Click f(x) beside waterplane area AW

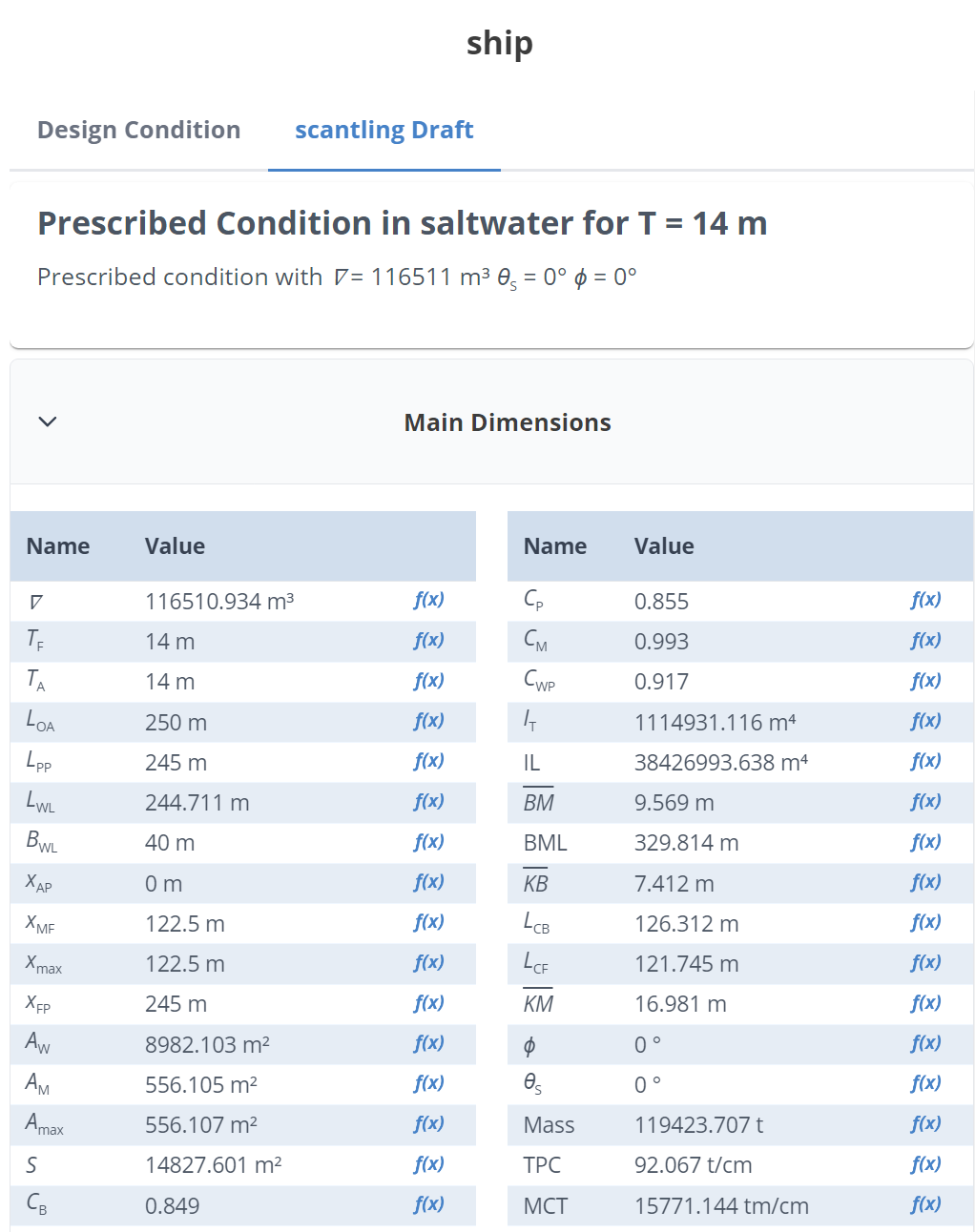(x=427, y=1044)
